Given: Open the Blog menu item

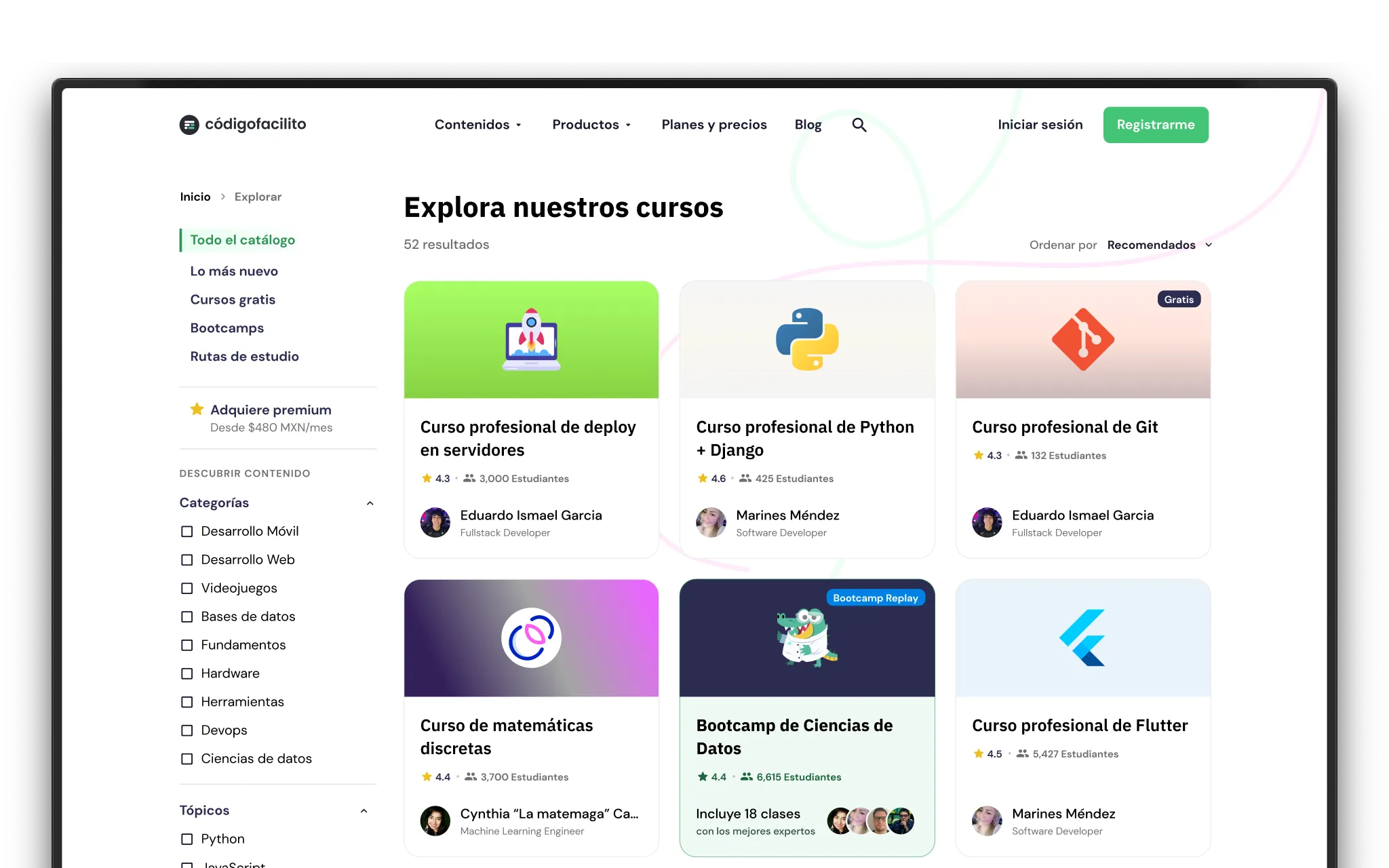Looking at the screenshot, I should coord(808,124).
